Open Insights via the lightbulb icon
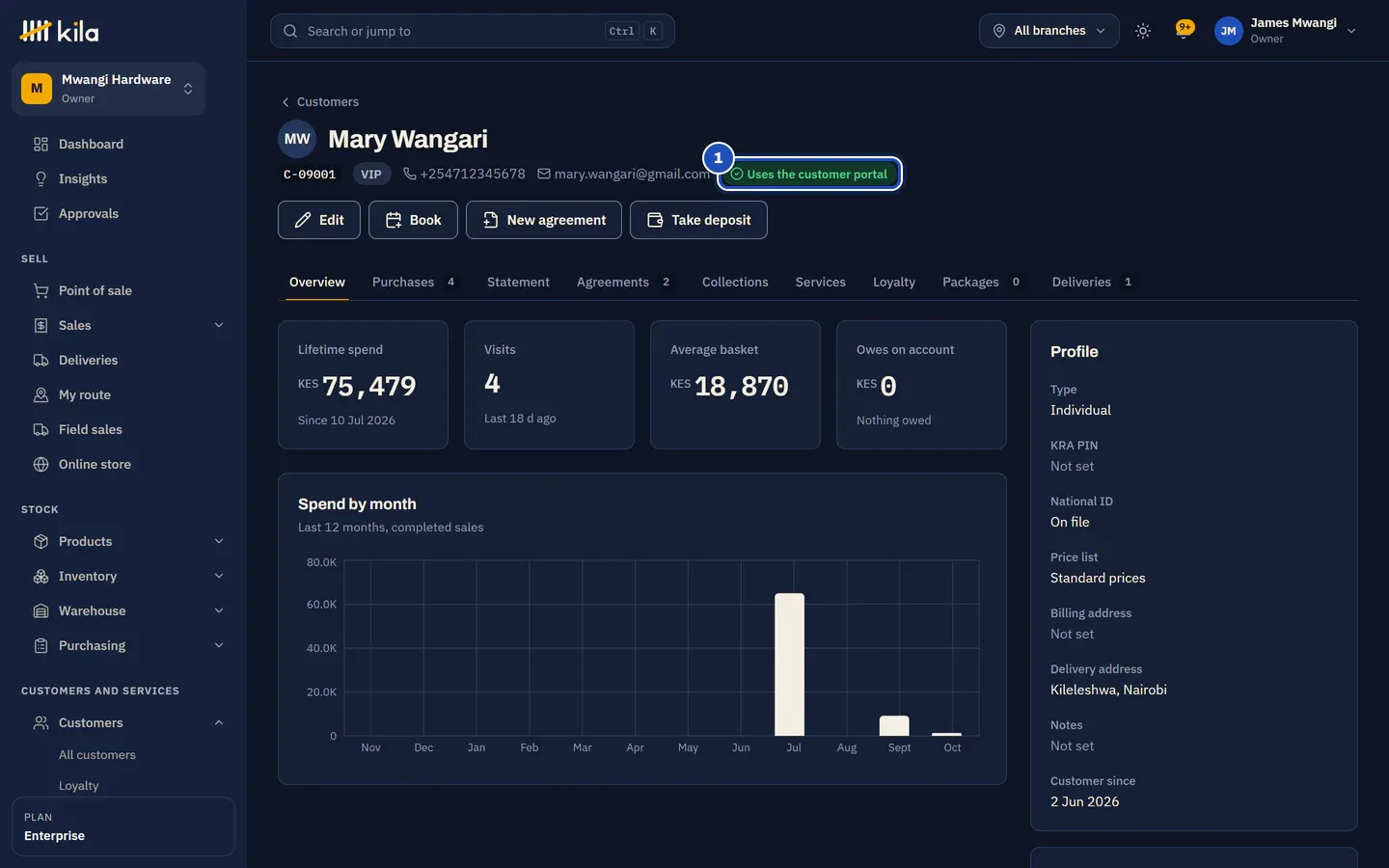 click(41, 178)
